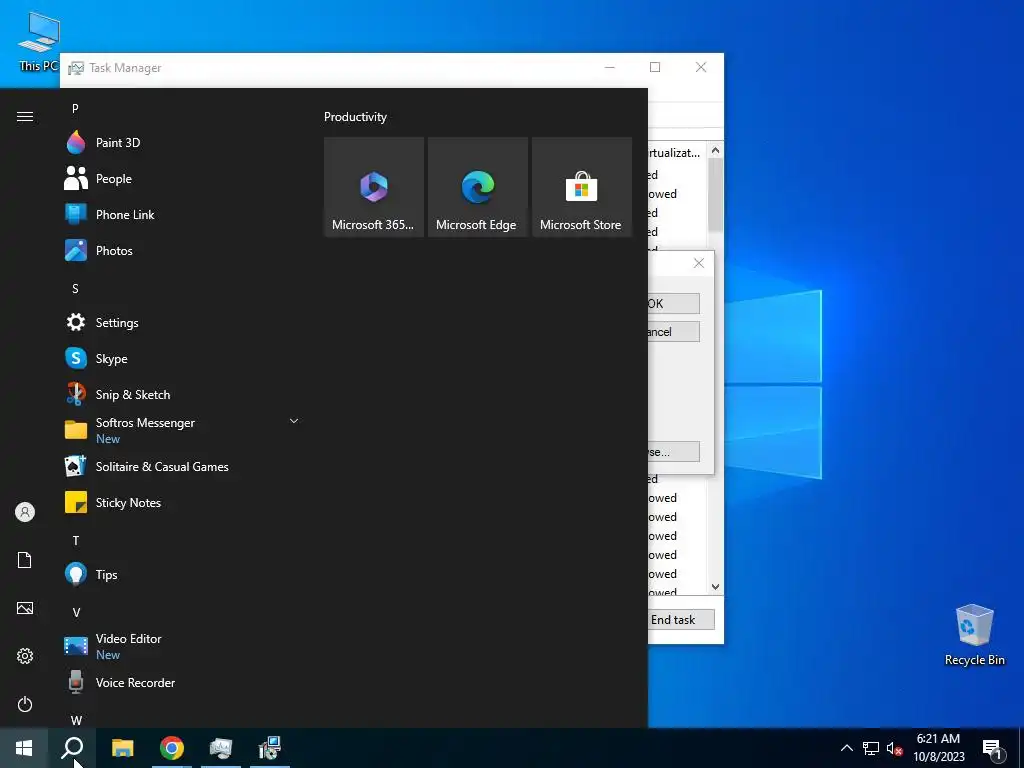The height and width of the screenshot is (768, 1024).
Task: Open File Explorer from the taskbar
Action: coord(122,748)
